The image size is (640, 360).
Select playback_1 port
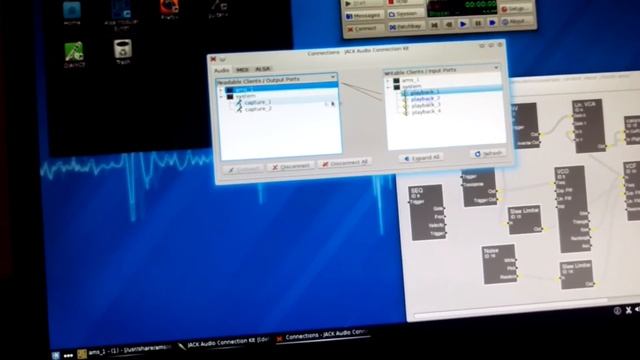coord(425,92)
